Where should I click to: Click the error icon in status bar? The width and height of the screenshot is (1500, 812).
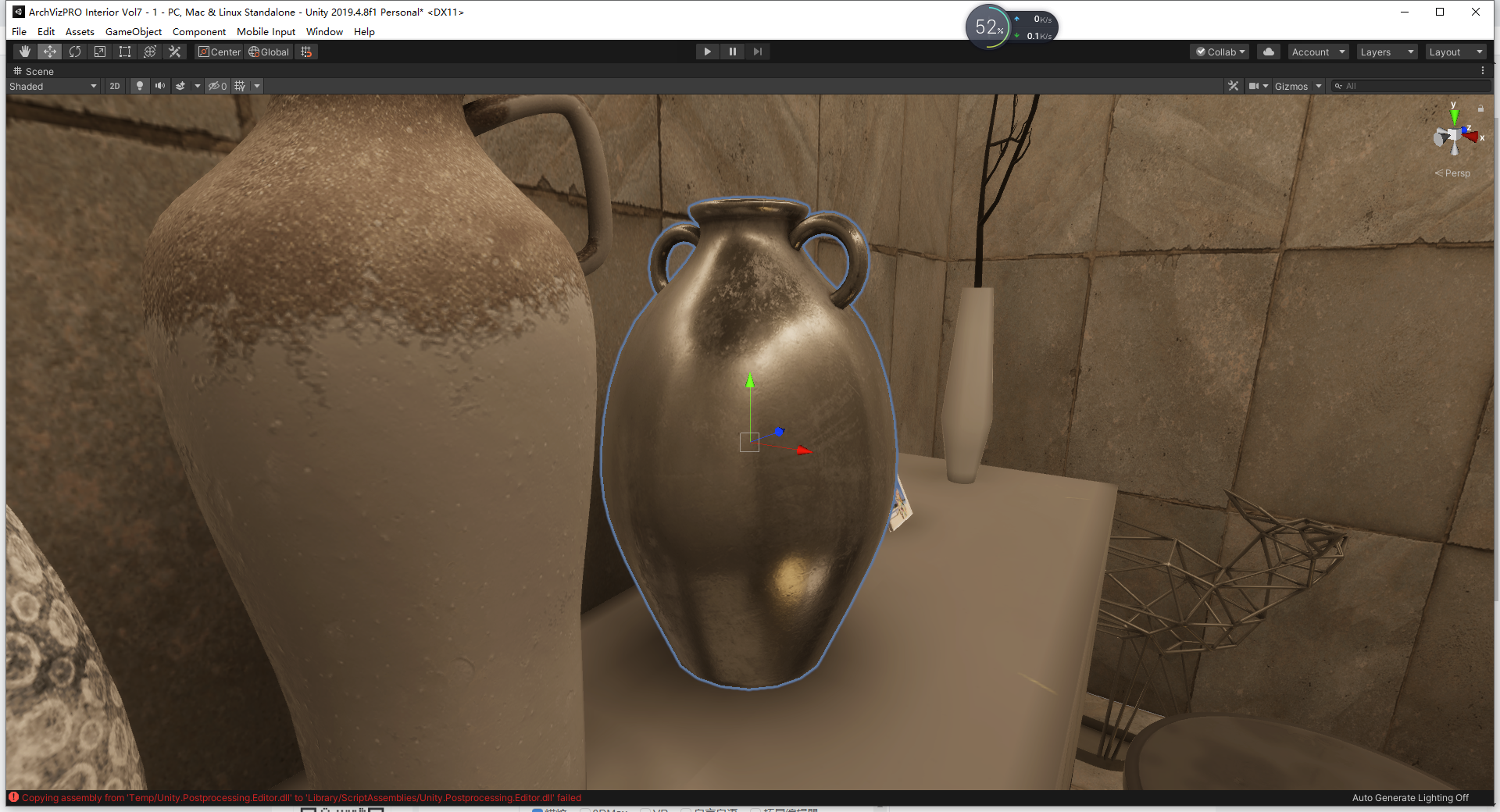tap(13, 797)
